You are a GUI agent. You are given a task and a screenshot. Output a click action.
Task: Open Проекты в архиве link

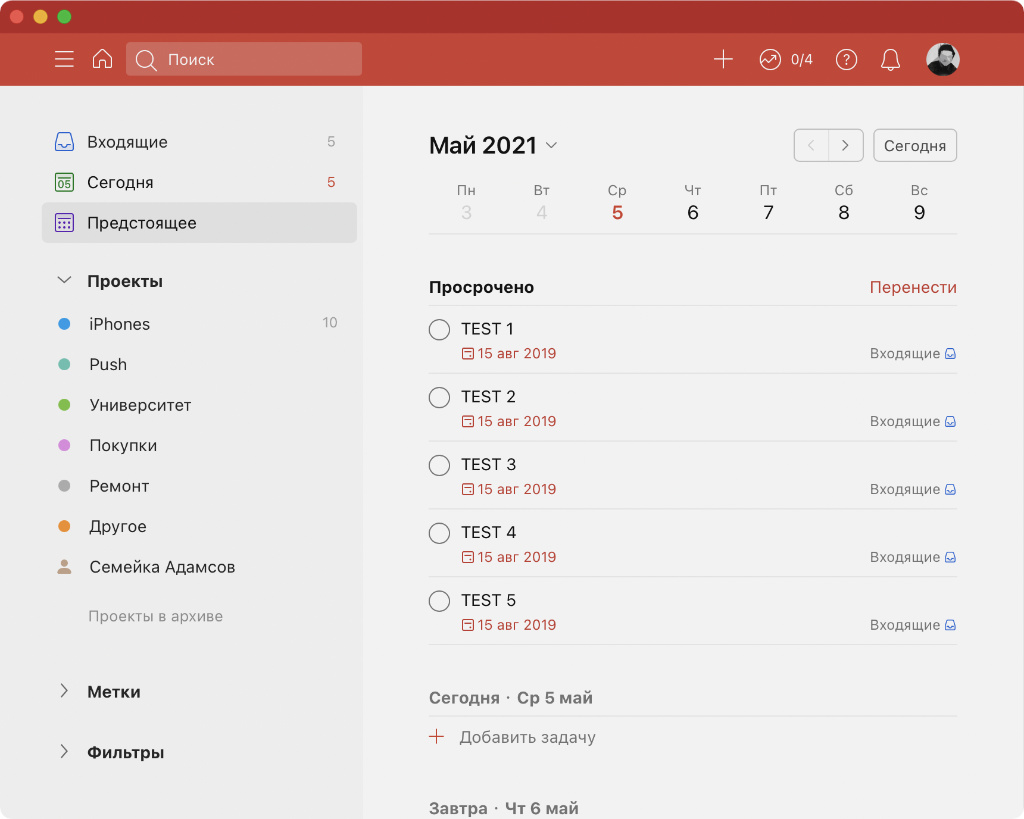155,616
